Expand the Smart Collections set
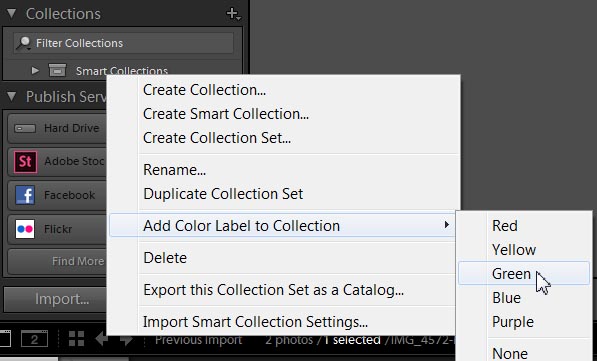This screenshot has height=361, width=597. pos(35,70)
